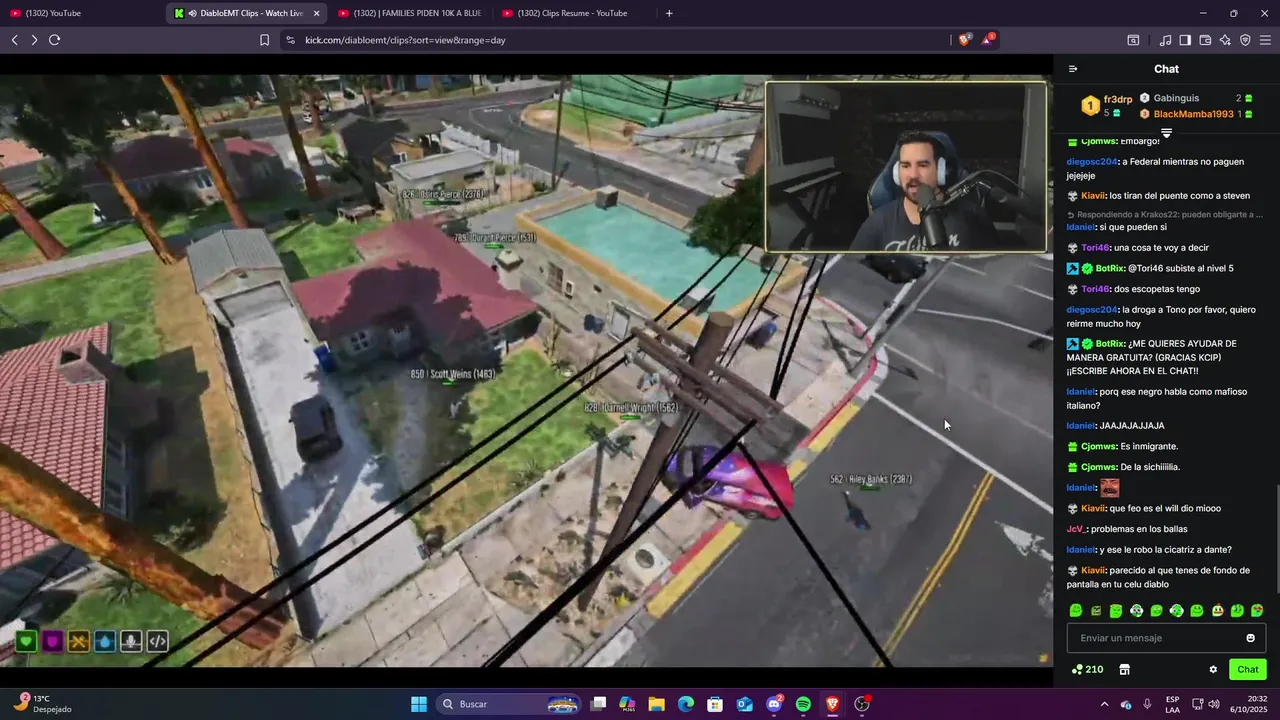Show hidden system tray icons

(1105, 704)
